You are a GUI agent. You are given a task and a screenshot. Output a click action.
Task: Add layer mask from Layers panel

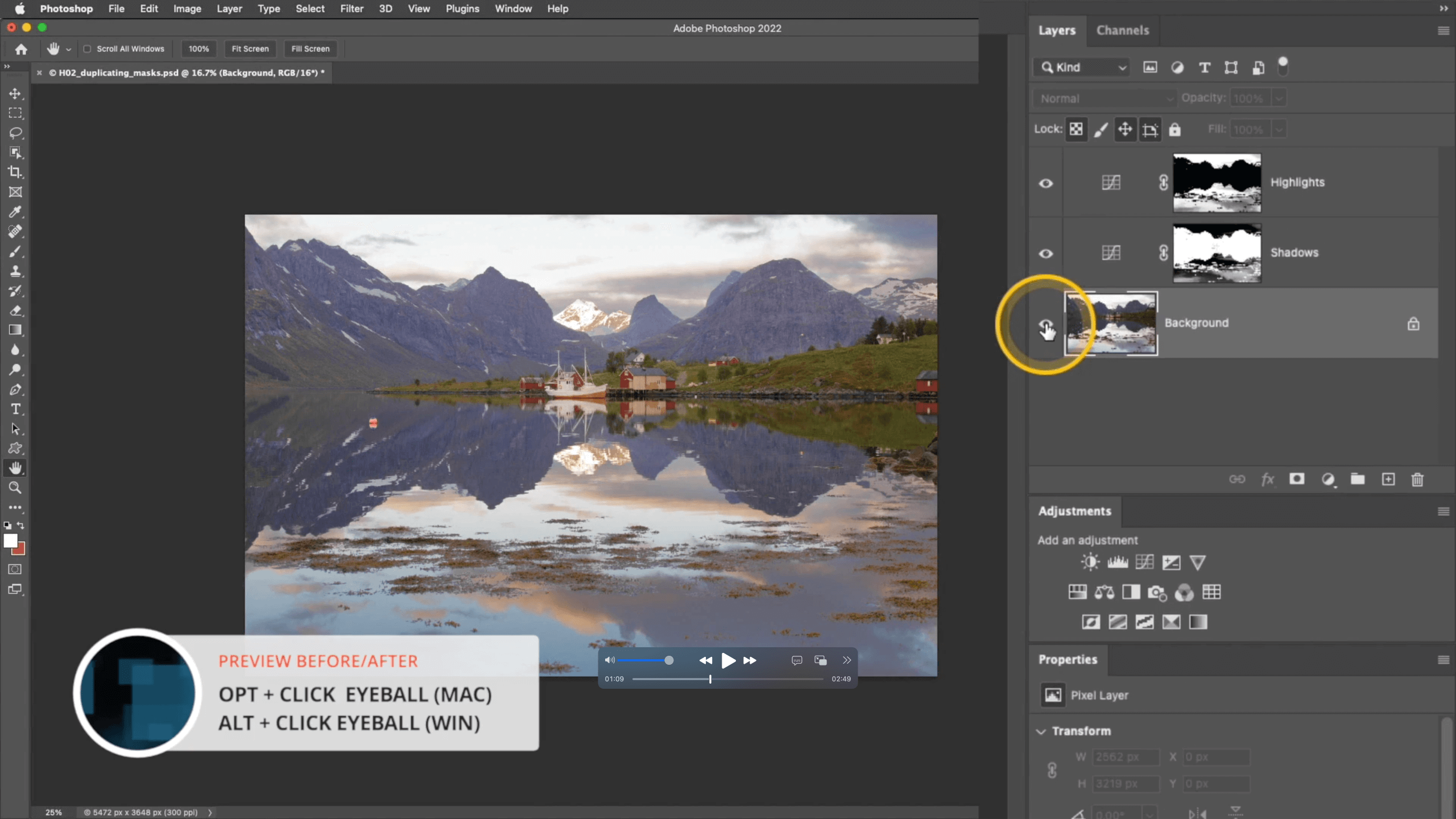point(1297,479)
